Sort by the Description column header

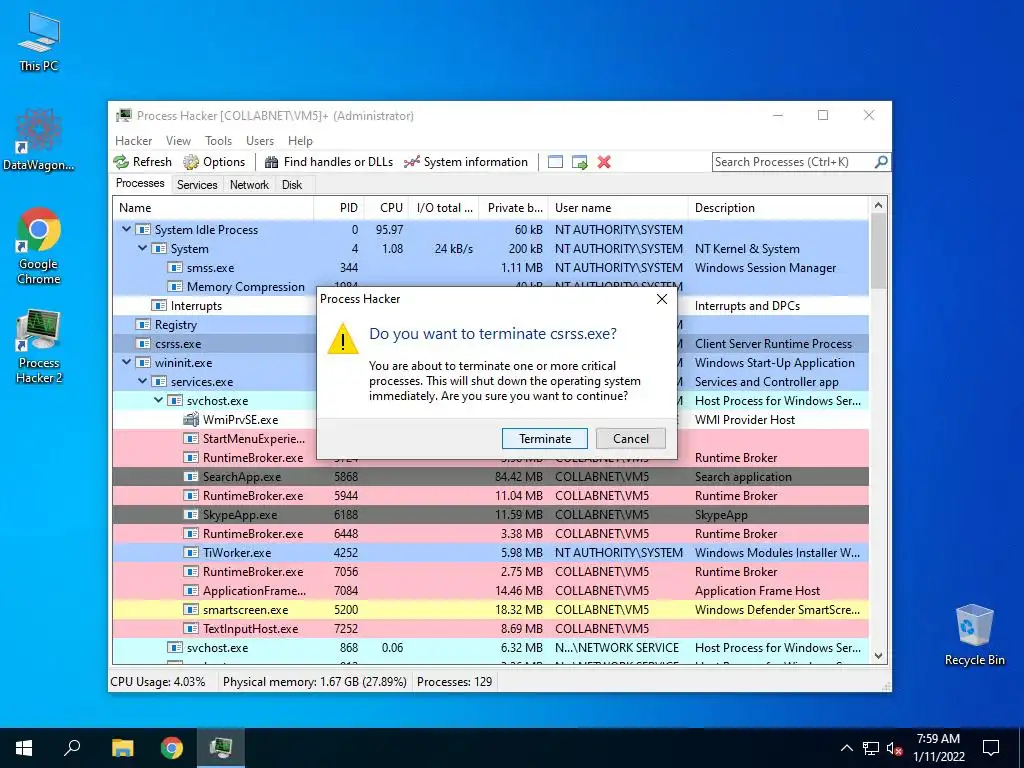(778, 208)
